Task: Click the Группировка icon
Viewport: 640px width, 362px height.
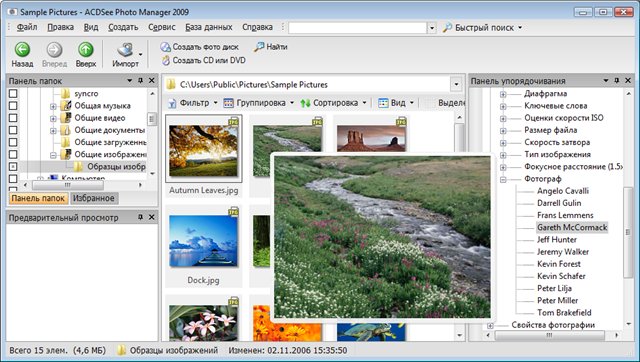Action: pos(228,103)
